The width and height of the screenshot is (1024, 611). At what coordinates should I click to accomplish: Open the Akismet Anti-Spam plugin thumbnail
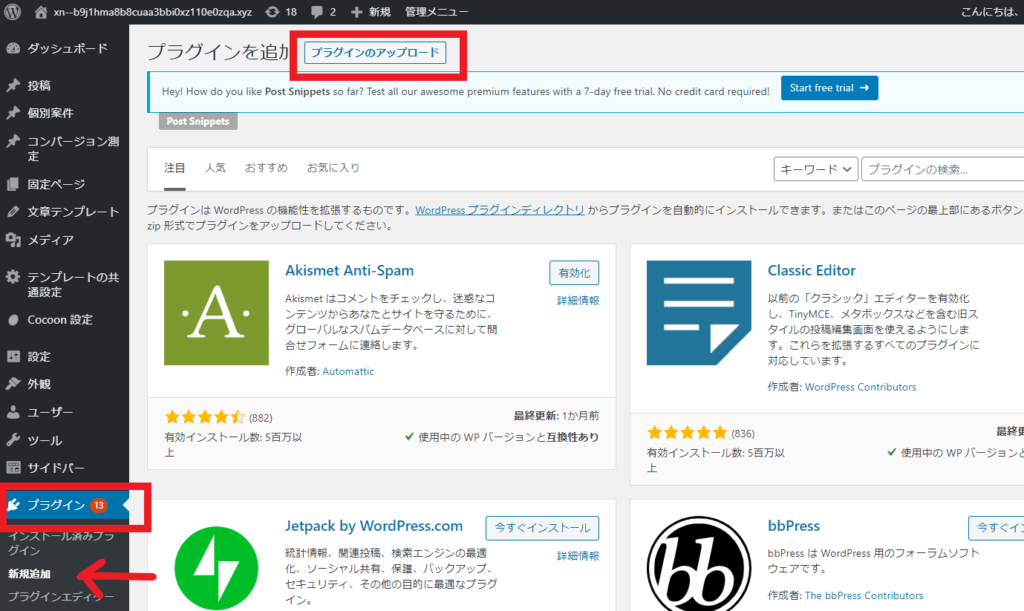pos(216,313)
